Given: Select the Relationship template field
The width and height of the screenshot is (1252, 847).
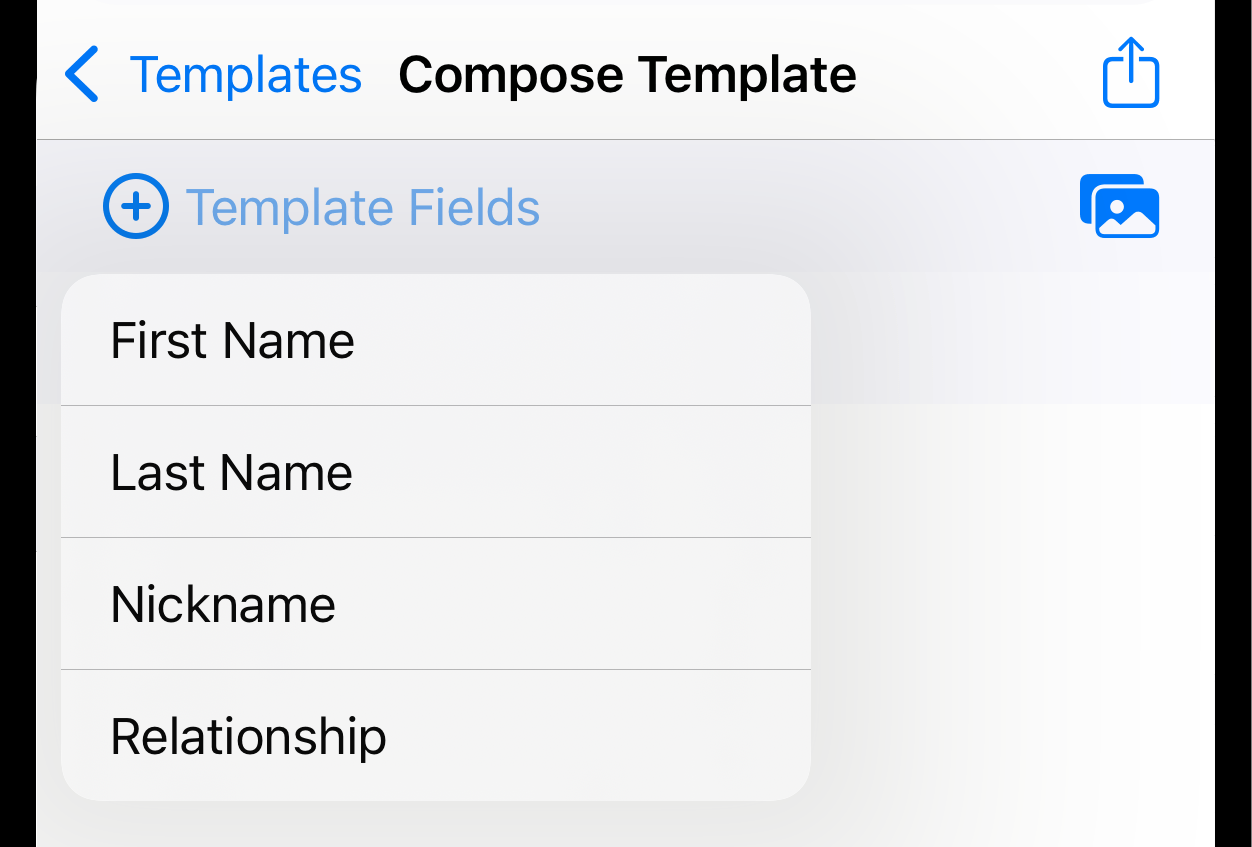Looking at the screenshot, I should point(436,736).
